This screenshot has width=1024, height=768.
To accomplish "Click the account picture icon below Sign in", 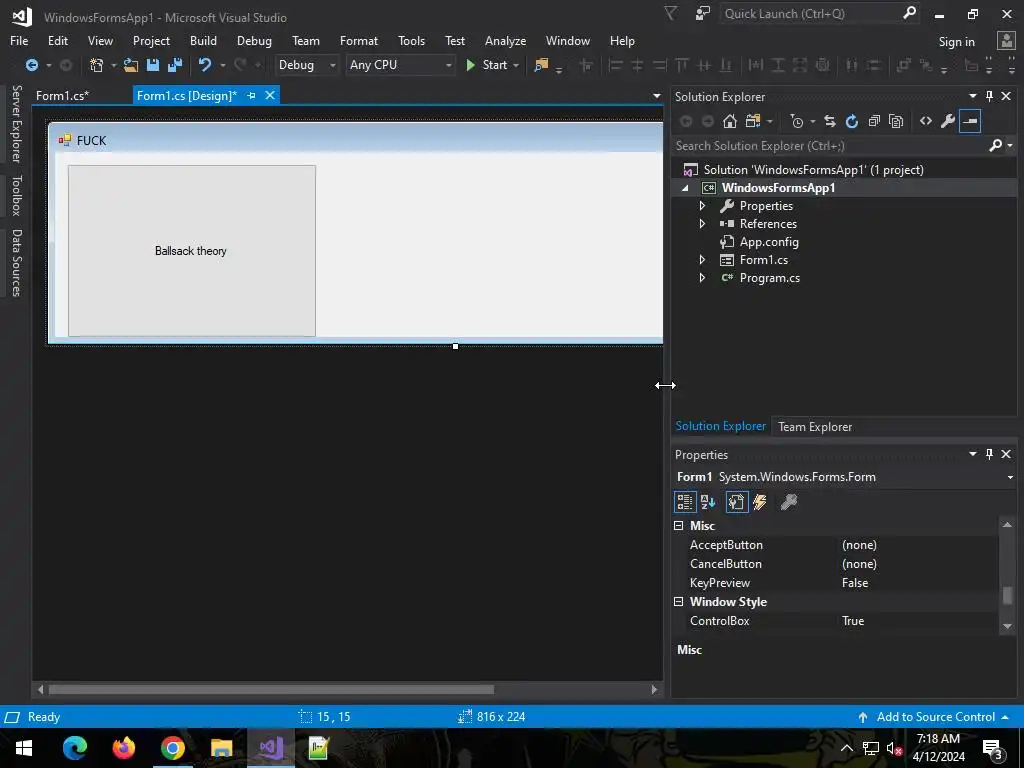I will coord(1006,40).
